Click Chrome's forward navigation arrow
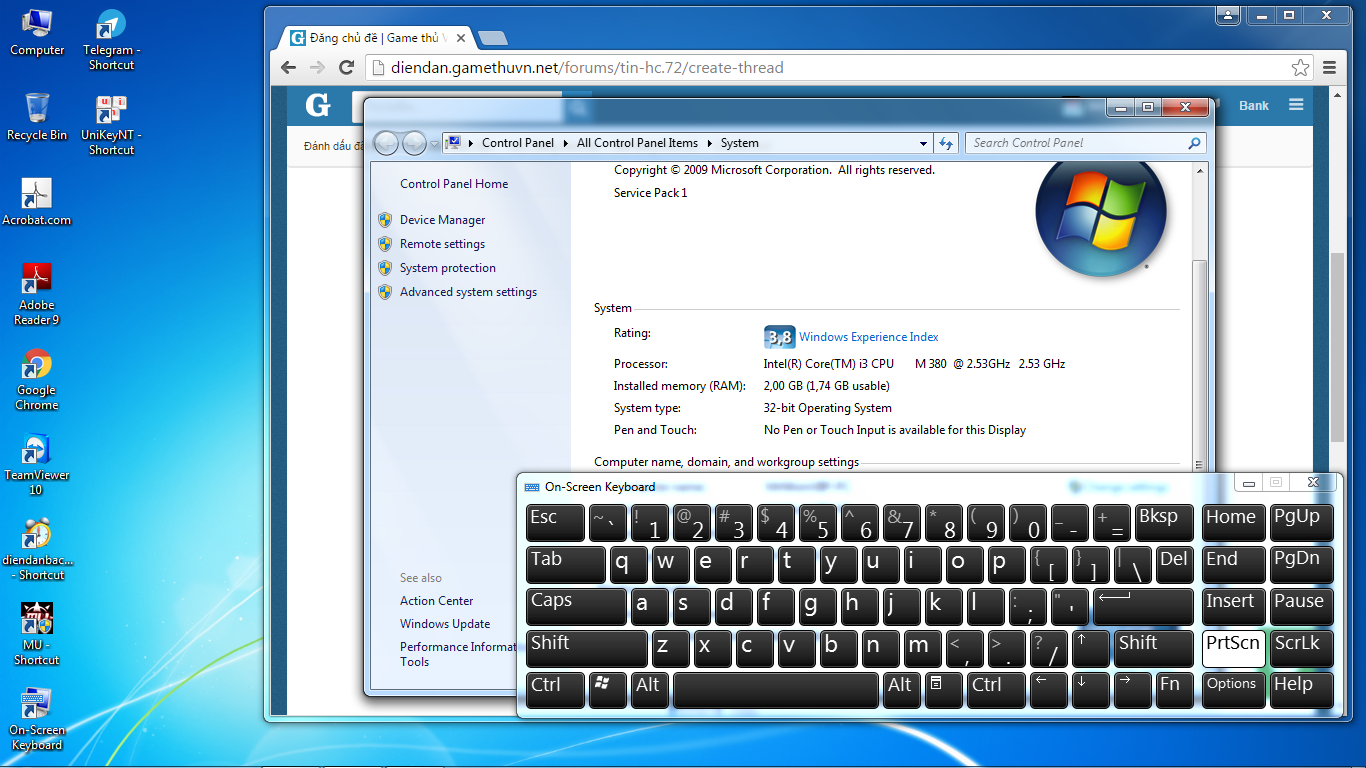1366x768 pixels. tap(318, 68)
